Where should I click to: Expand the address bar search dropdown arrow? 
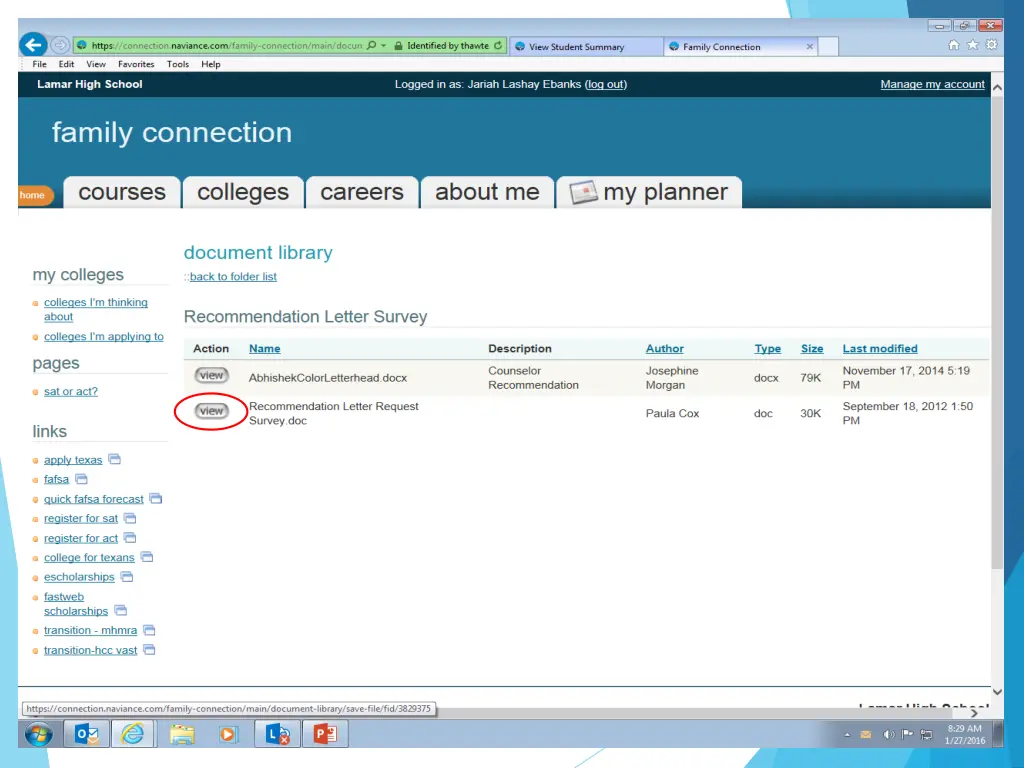(x=384, y=46)
